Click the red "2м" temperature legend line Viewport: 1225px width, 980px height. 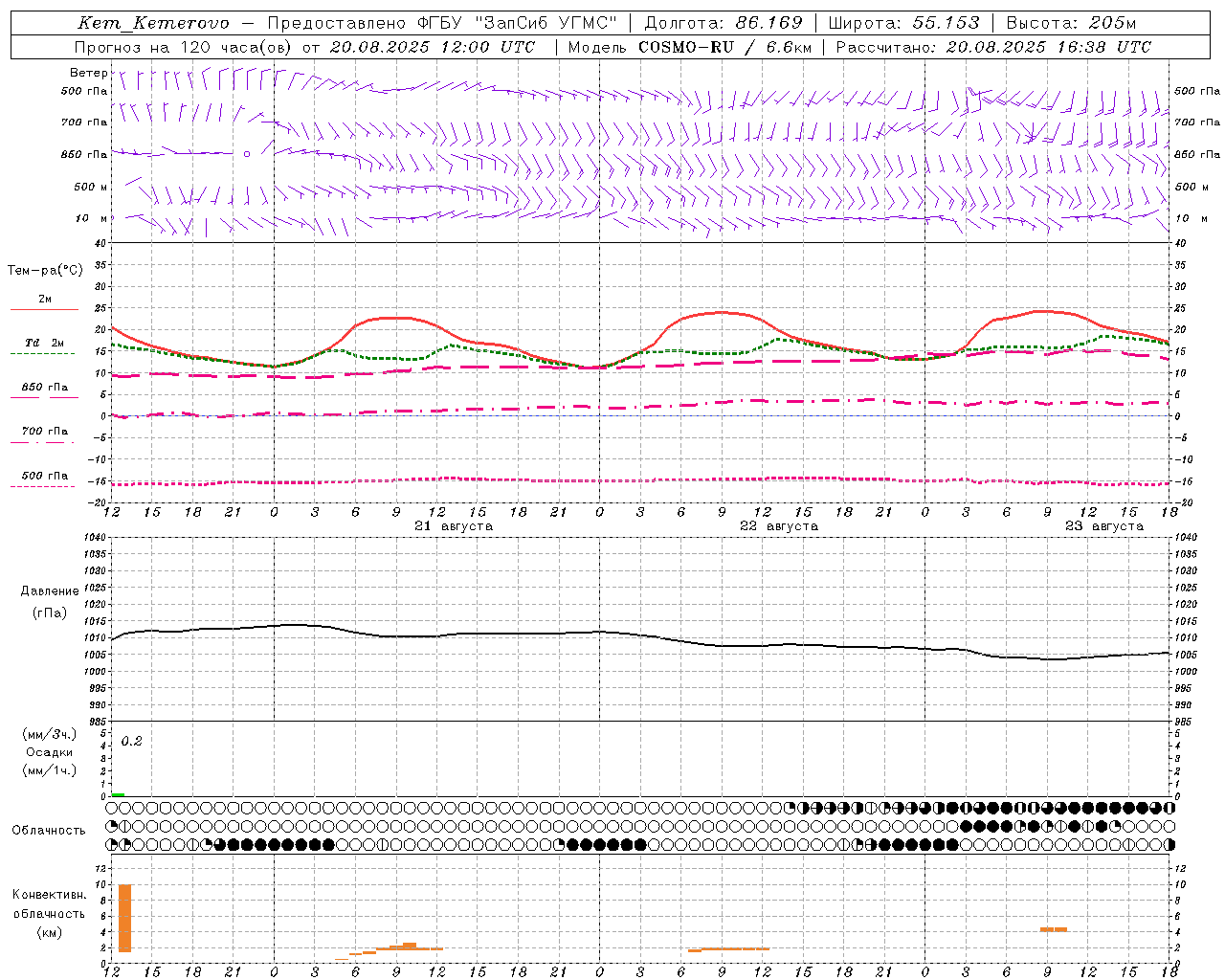pyautogui.click(x=44, y=309)
